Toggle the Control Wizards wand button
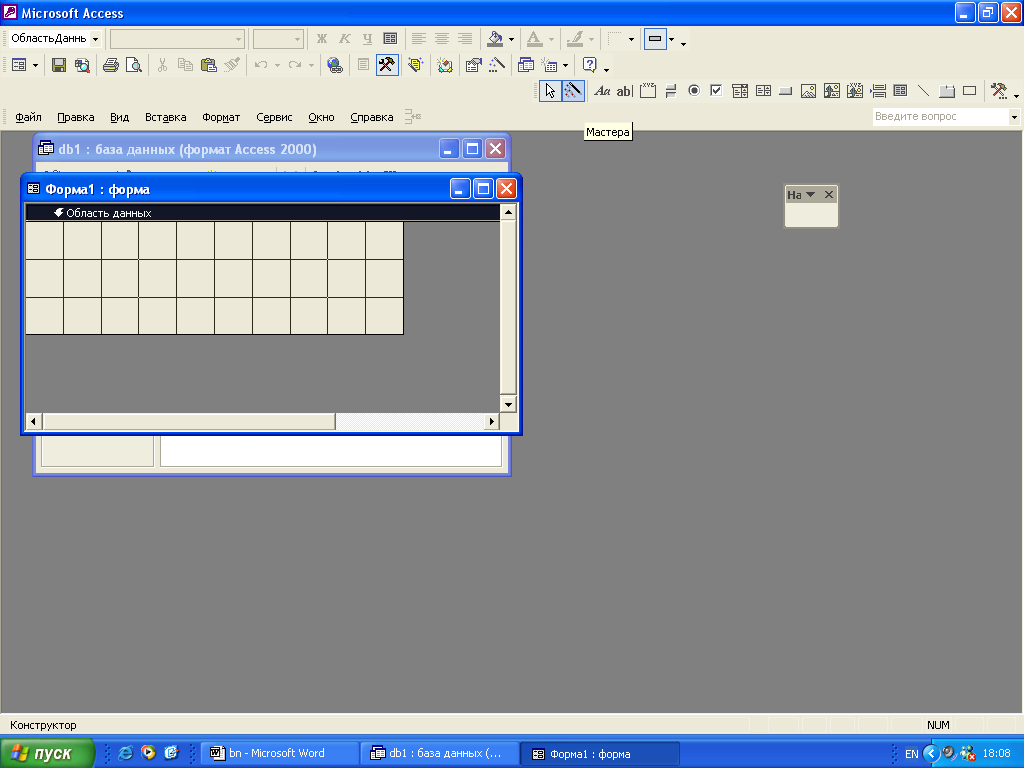 [x=573, y=91]
